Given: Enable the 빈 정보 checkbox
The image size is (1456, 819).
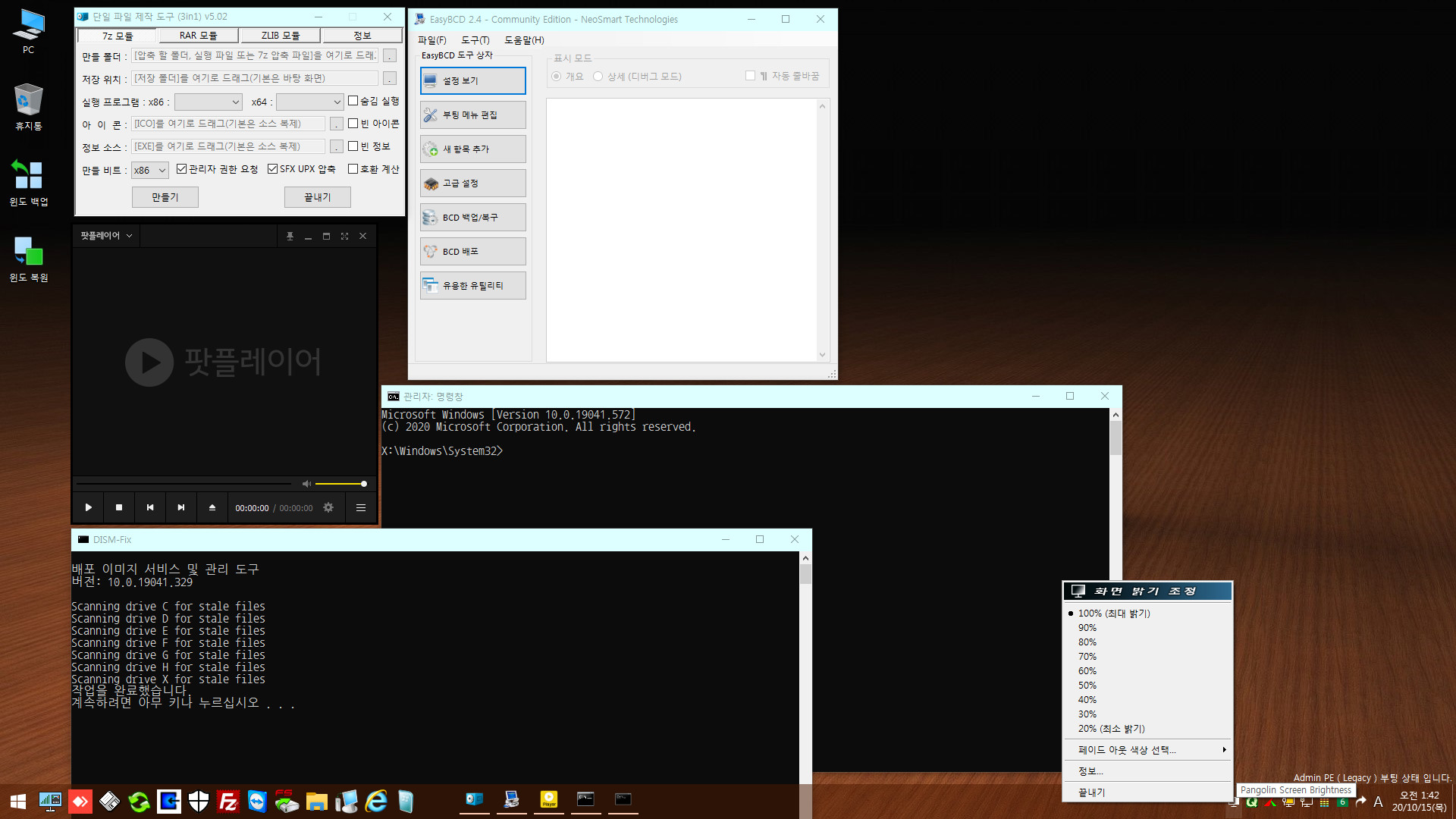Looking at the screenshot, I should [x=353, y=146].
